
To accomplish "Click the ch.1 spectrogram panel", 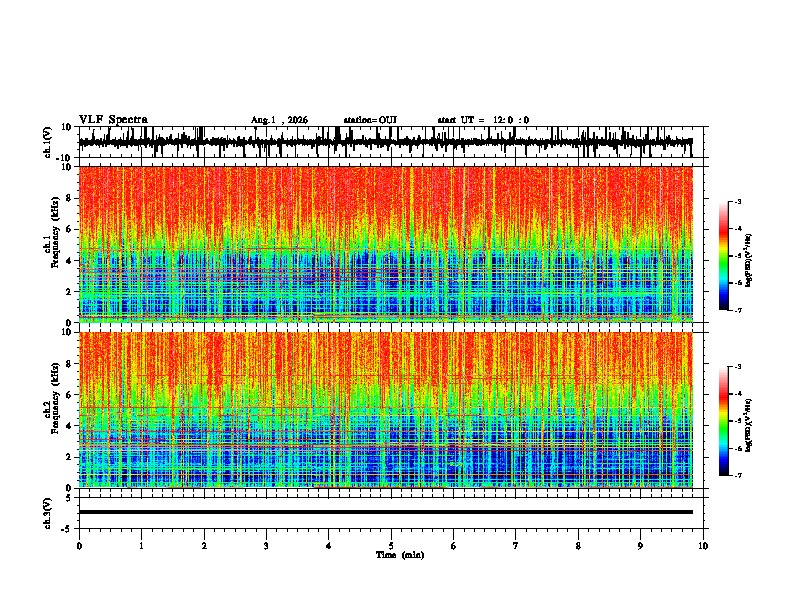I will tap(385, 244).
